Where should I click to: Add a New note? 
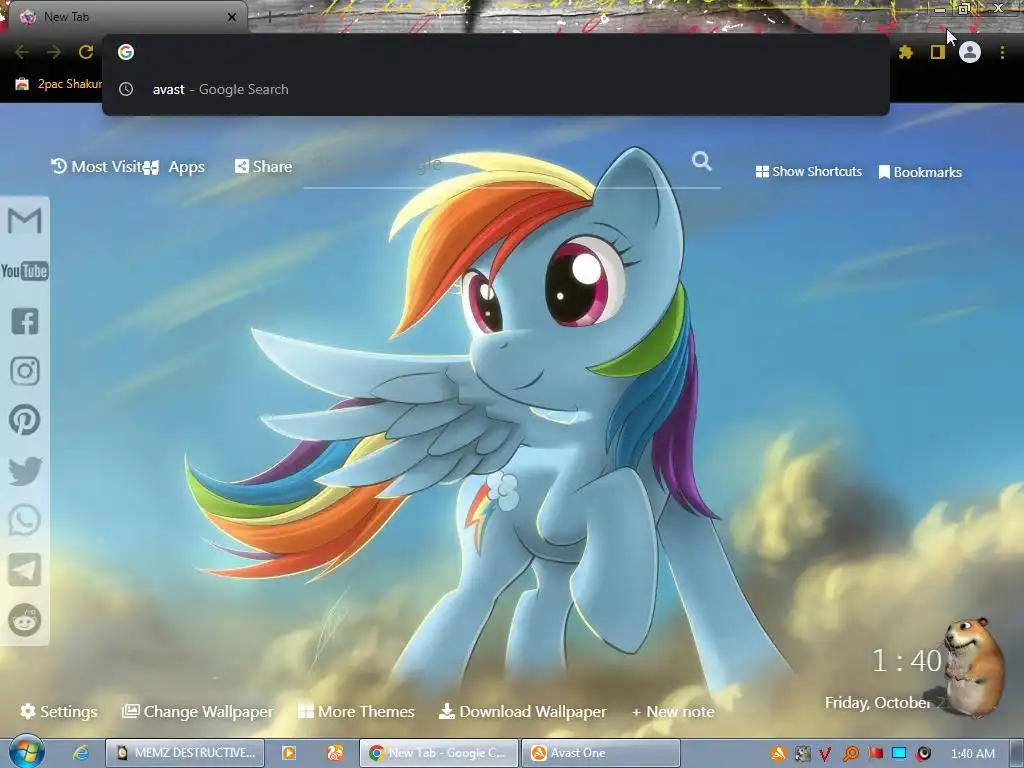click(673, 712)
